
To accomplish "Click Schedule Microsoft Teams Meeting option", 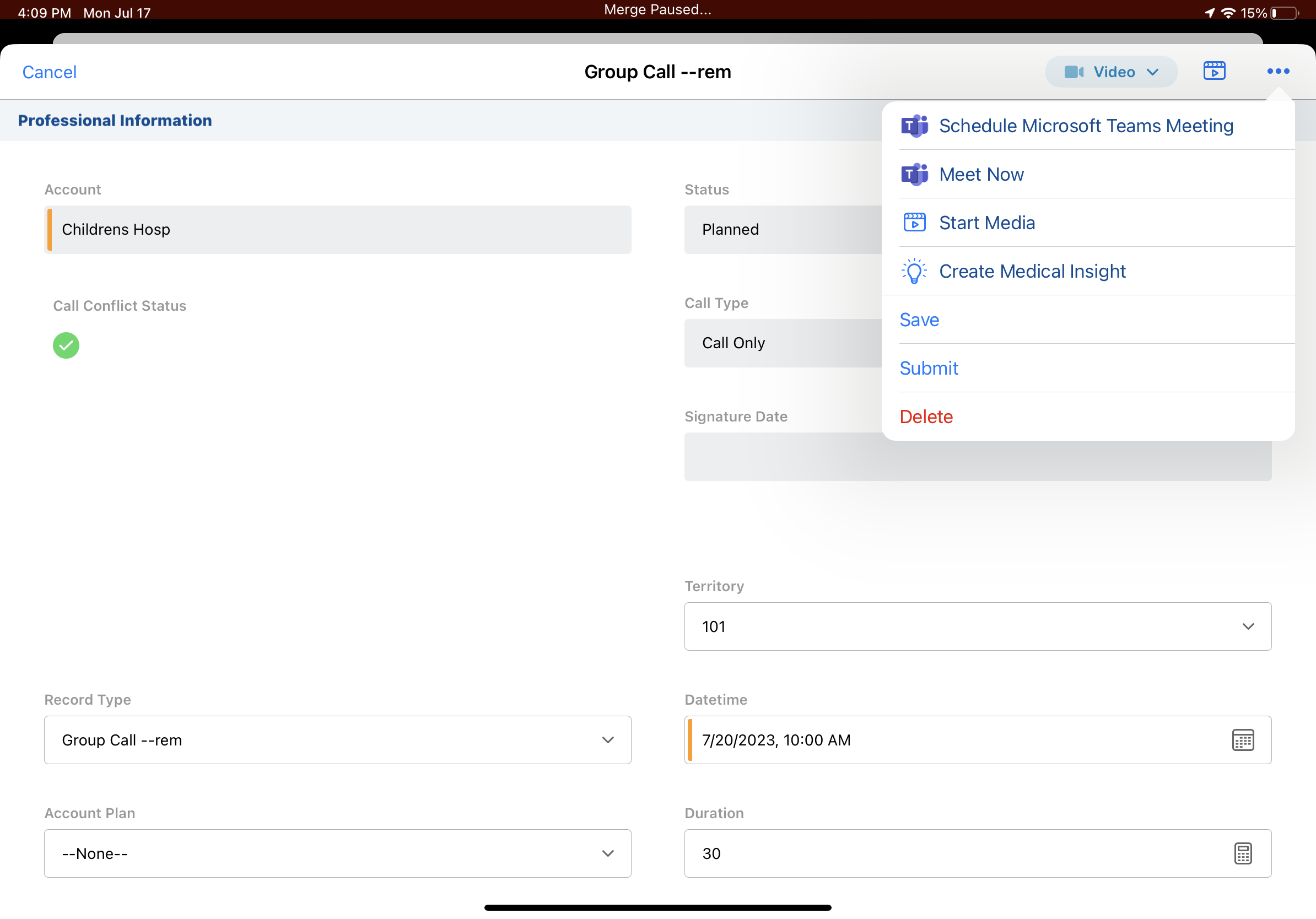I will pyautogui.click(x=1086, y=126).
